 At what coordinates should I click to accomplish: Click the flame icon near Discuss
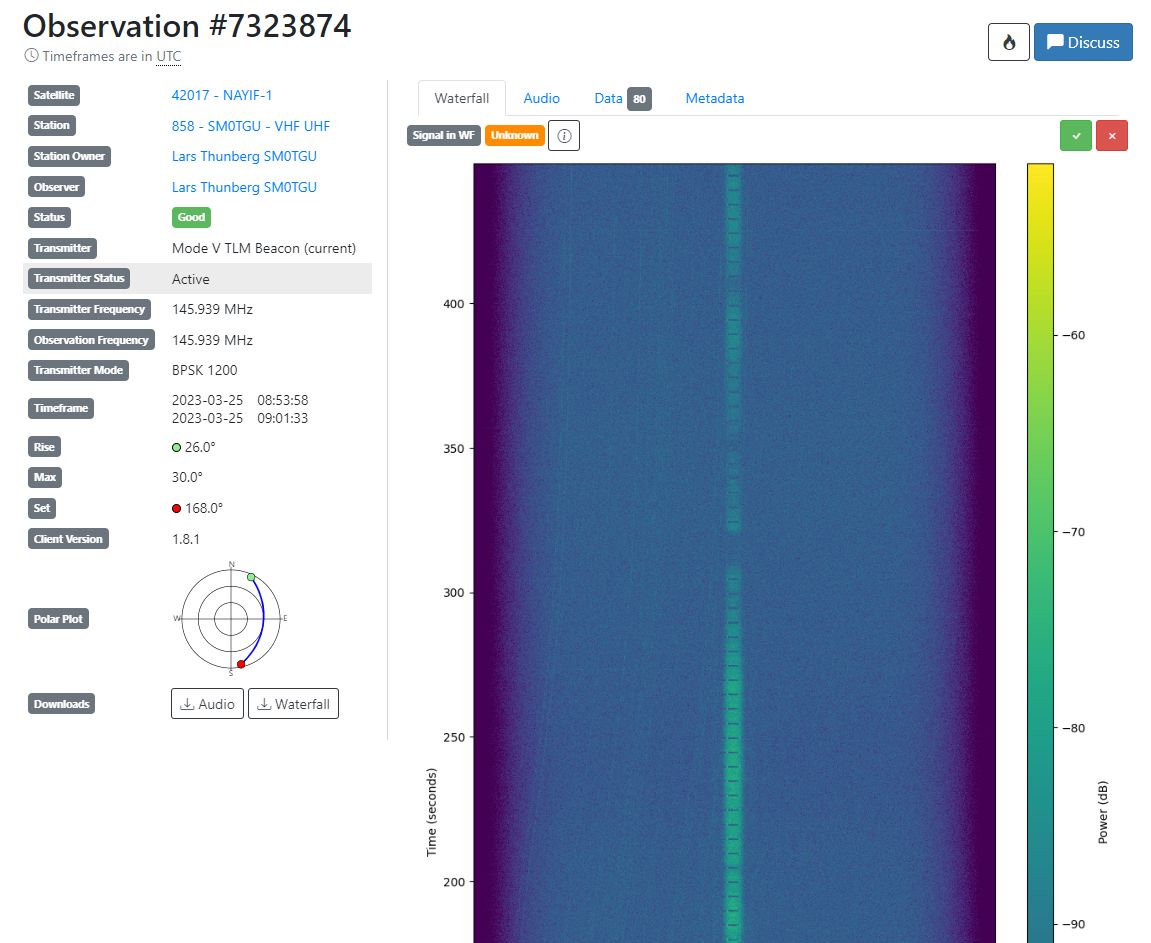[1008, 42]
